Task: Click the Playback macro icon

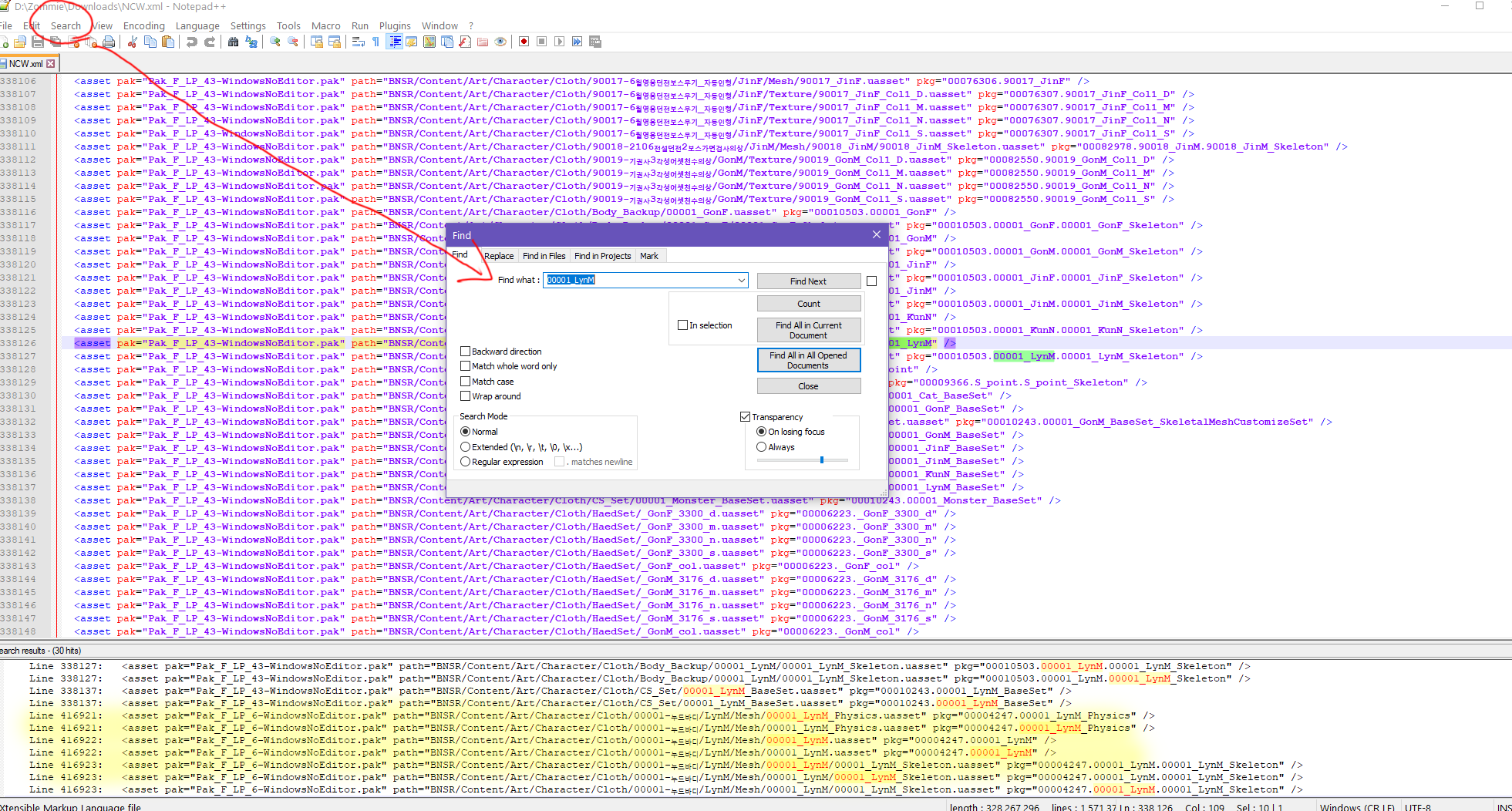Action: pyautogui.click(x=560, y=42)
